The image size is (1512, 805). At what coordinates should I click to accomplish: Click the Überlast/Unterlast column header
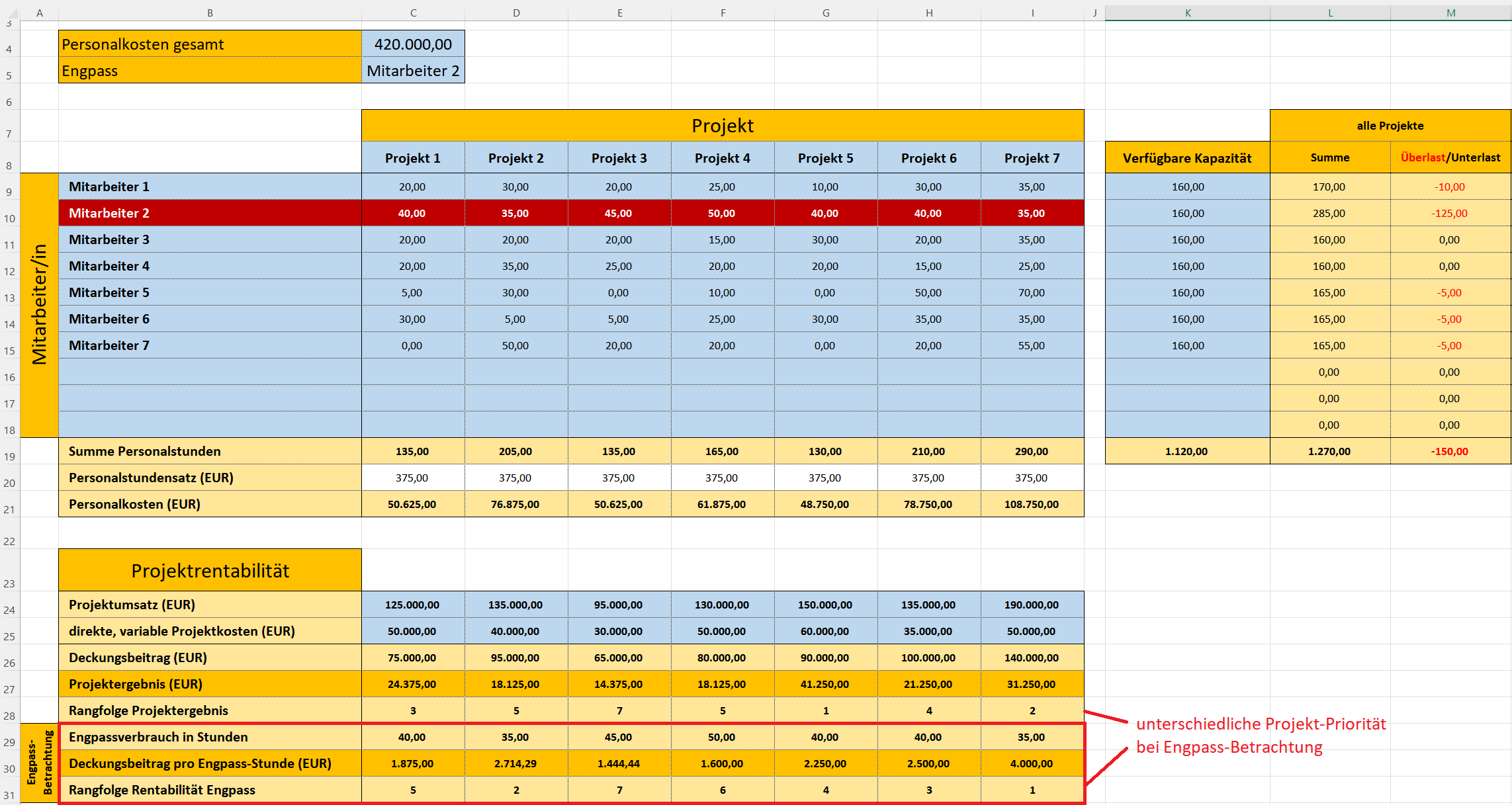point(1450,157)
